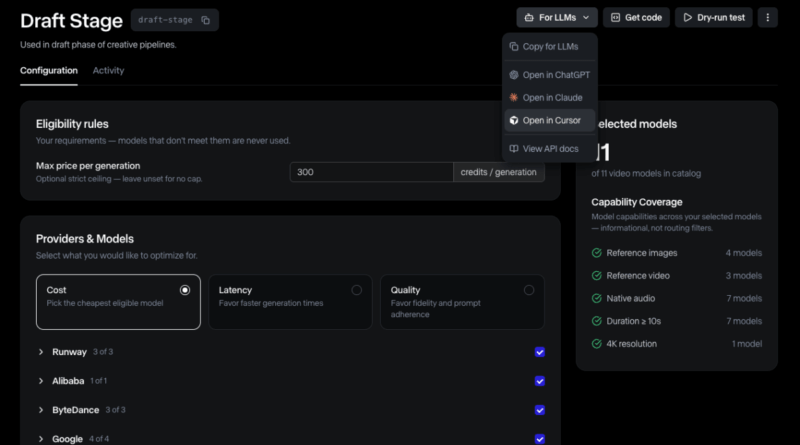Uncheck the Runway provider checkbox
The image size is (800, 445).
click(x=540, y=352)
